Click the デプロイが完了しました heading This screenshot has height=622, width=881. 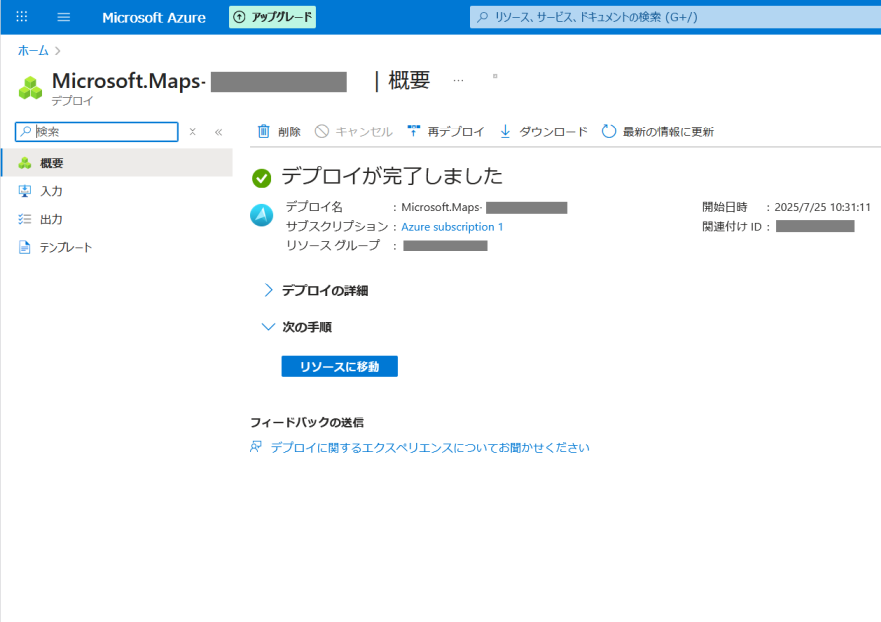pyautogui.click(x=392, y=176)
